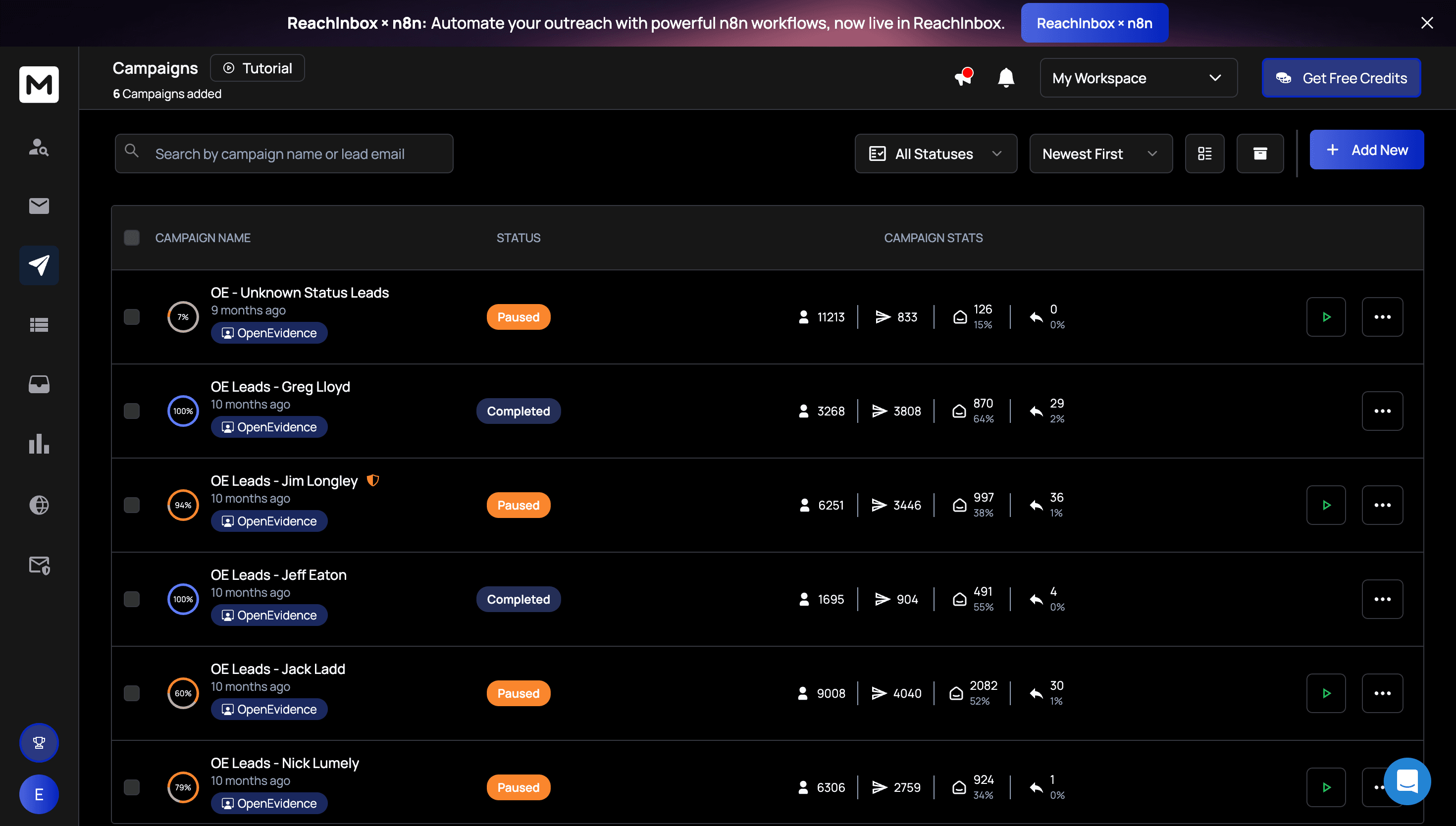This screenshot has height=826, width=1456.
Task: Click the Add New campaign button
Action: (1367, 149)
